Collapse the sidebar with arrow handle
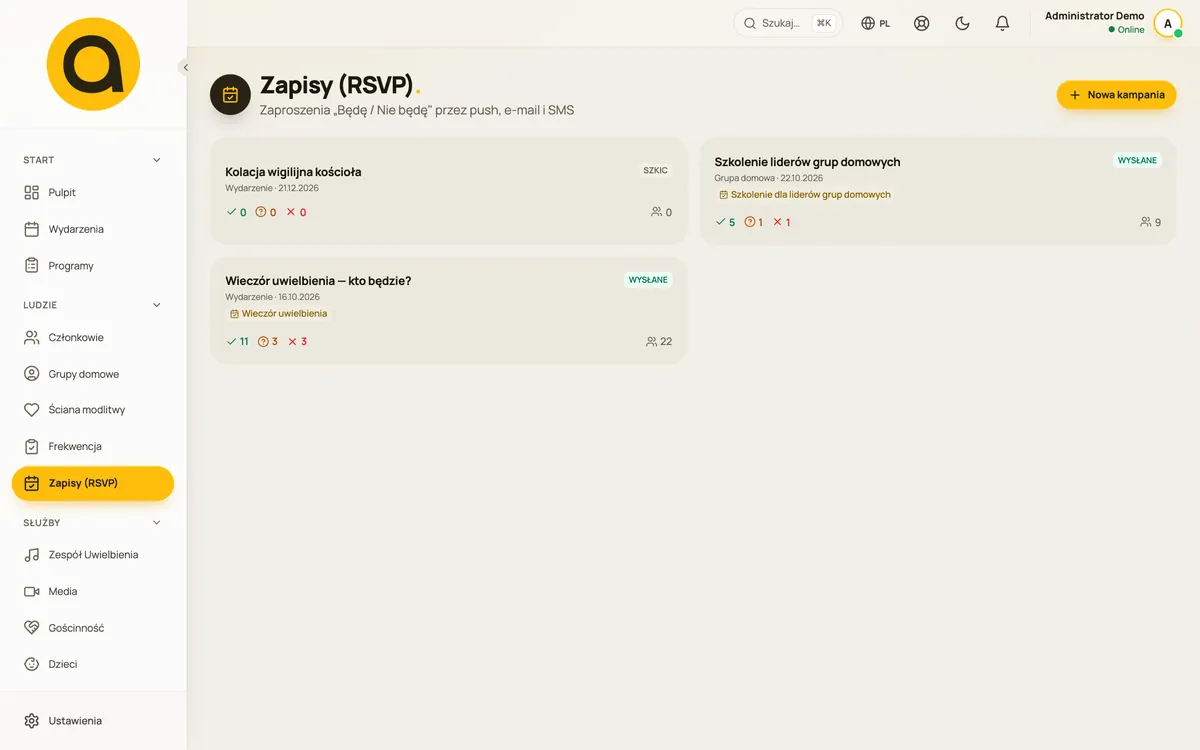The image size is (1200, 750). coord(185,67)
